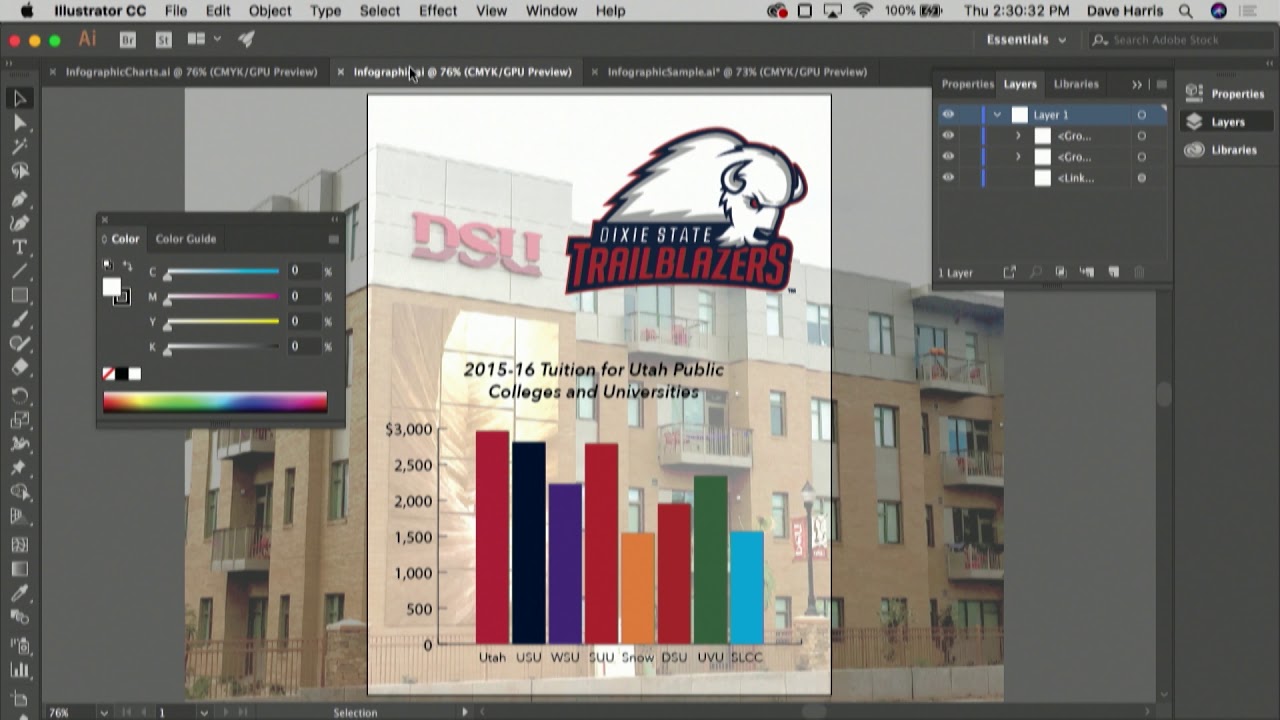Viewport: 1280px width, 720px height.
Task: Switch to Libraries tab in the panel group
Action: (1076, 84)
